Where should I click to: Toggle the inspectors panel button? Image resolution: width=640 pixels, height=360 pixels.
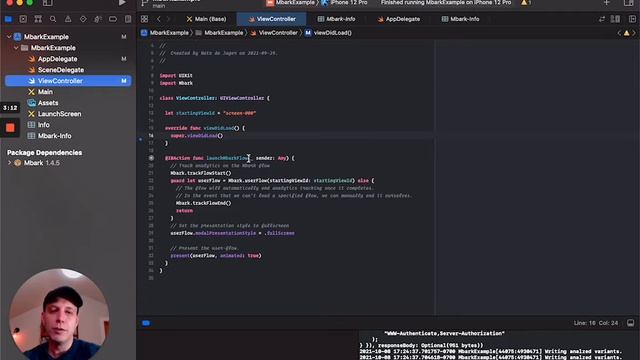629,3
